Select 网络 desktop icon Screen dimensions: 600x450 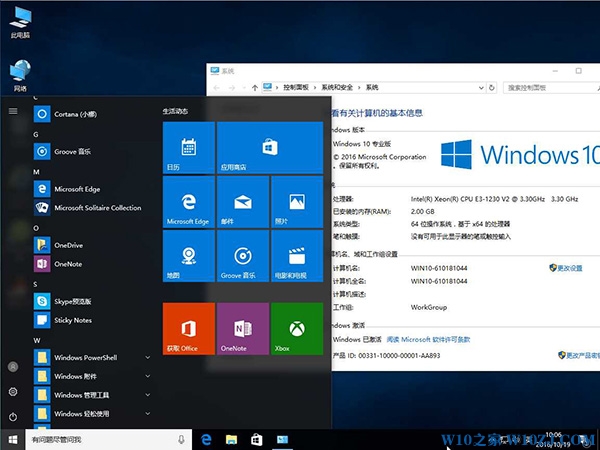point(20,75)
